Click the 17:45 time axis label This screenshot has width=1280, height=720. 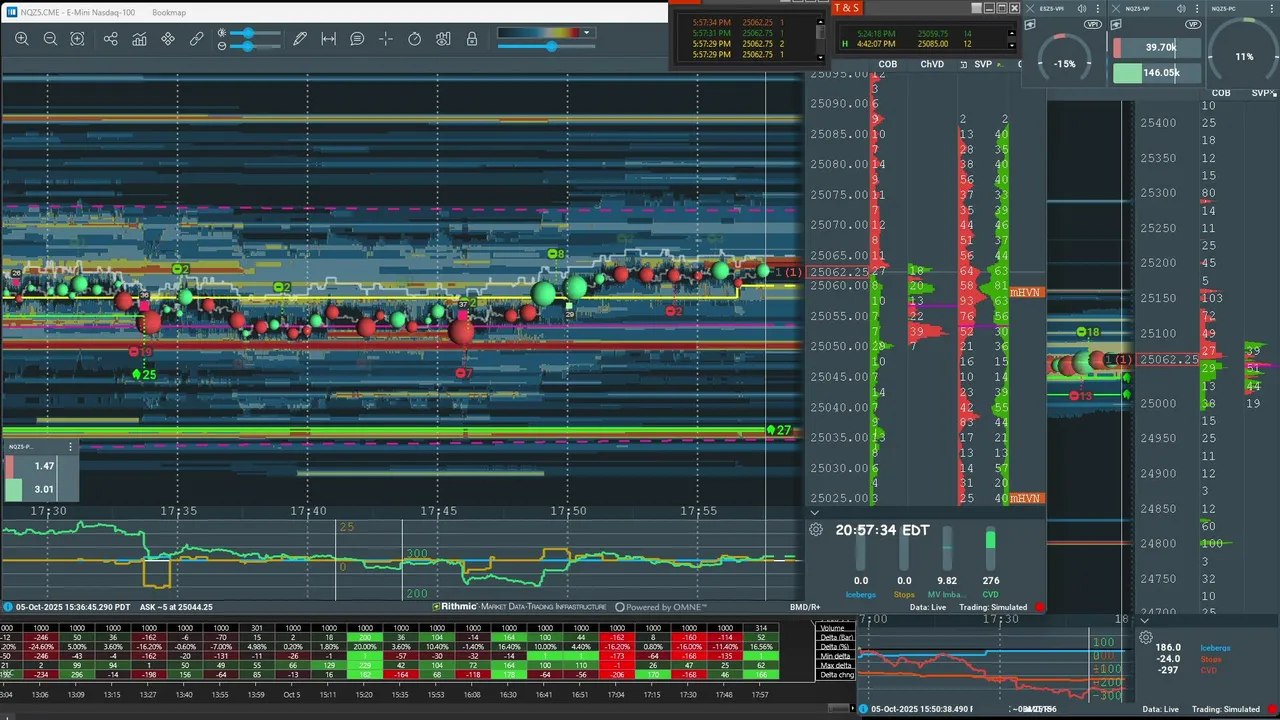(439, 511)
